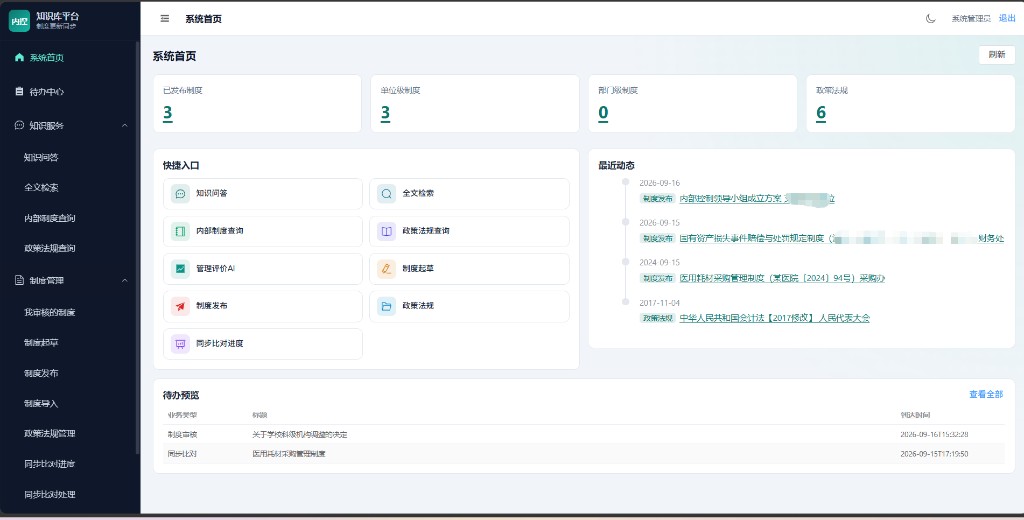Image resolution: width=1024 pixels, height=520 pixels.
Task: Click 系统首页 breadcrumb in the top bar
Action: pos(203,19)
